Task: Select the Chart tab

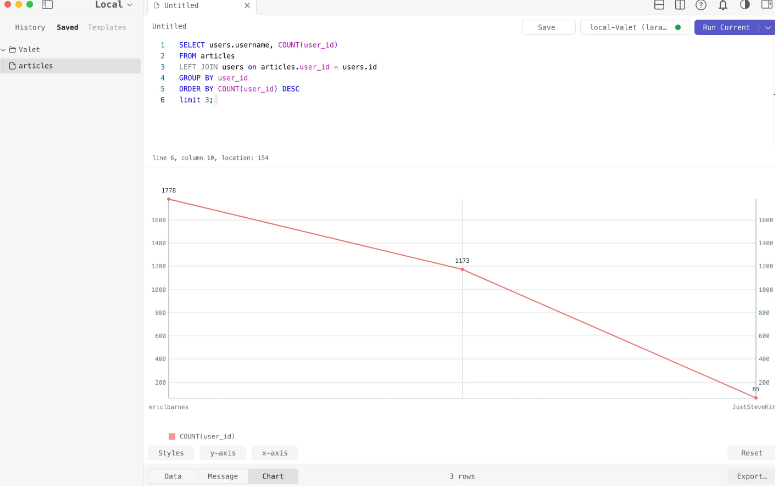Action: pos(273,476)
